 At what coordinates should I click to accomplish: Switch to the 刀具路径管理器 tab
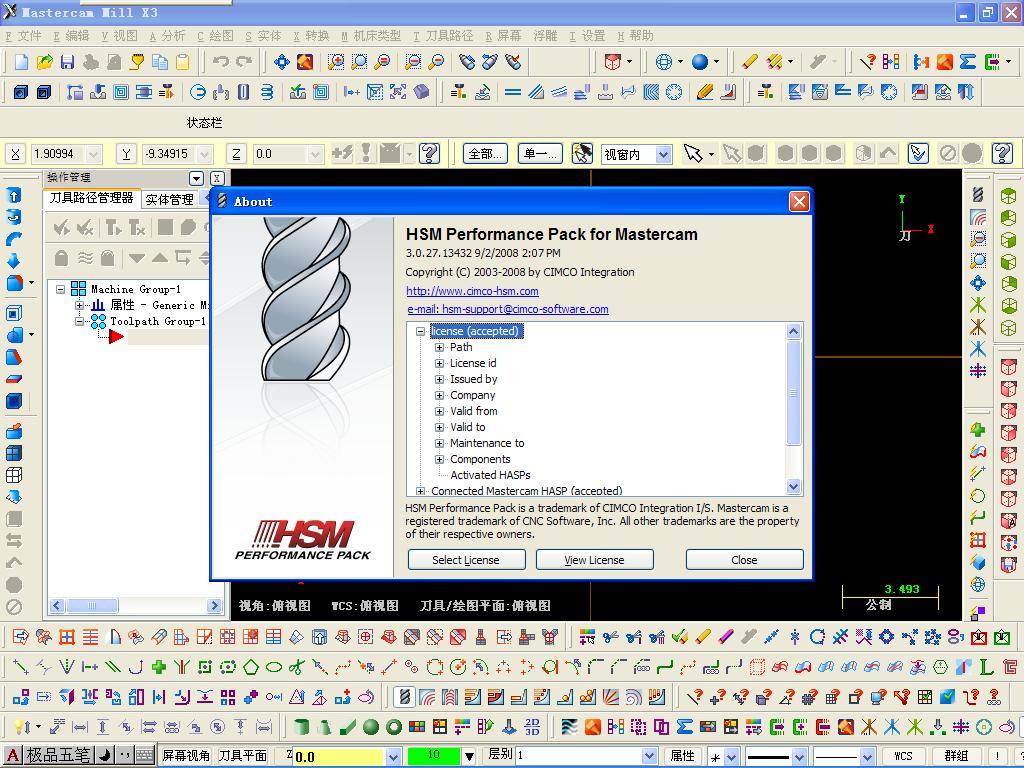[91, 198]
